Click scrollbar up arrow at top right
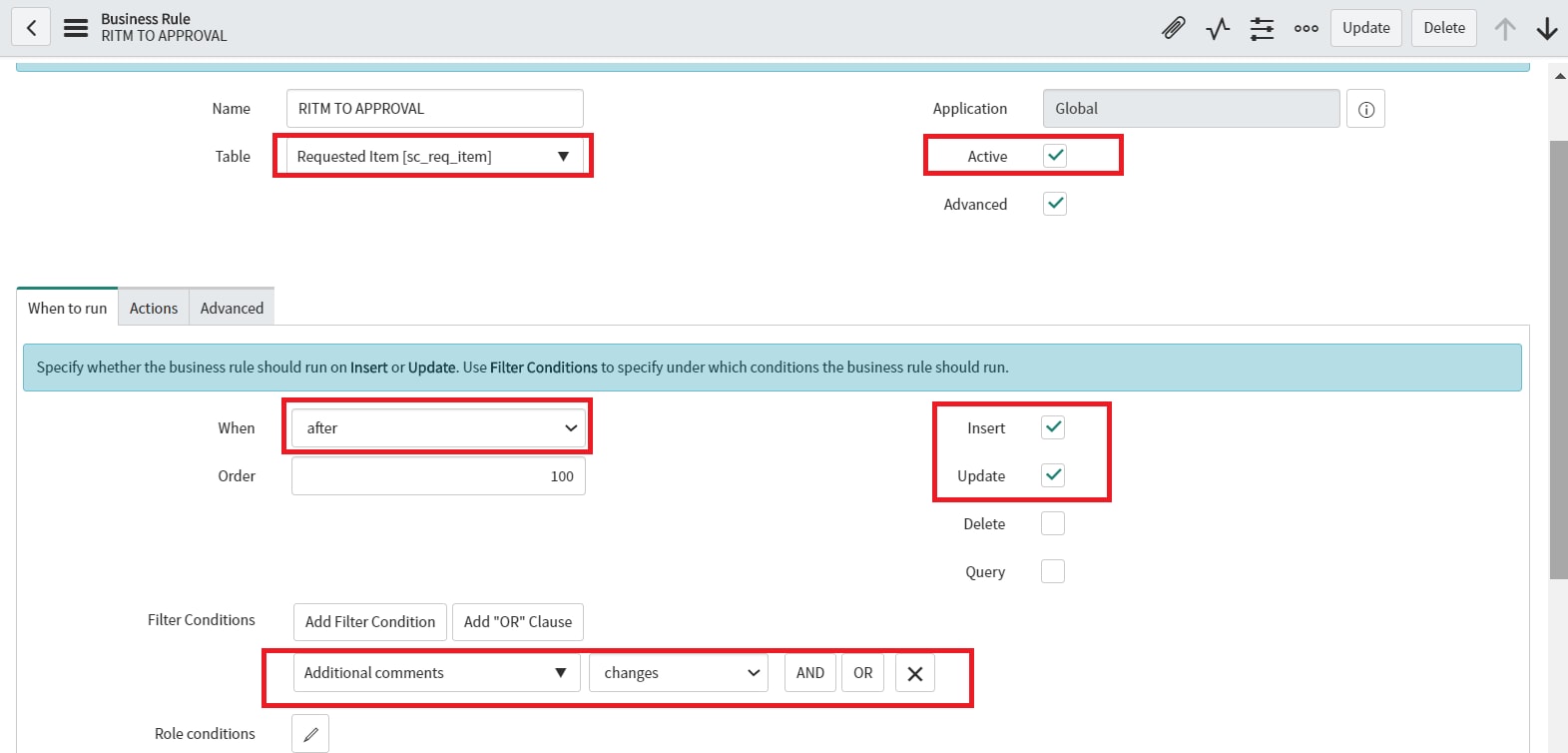Image resolution: width=1568 pixels, height=753 pixels. coord(1559,76)
